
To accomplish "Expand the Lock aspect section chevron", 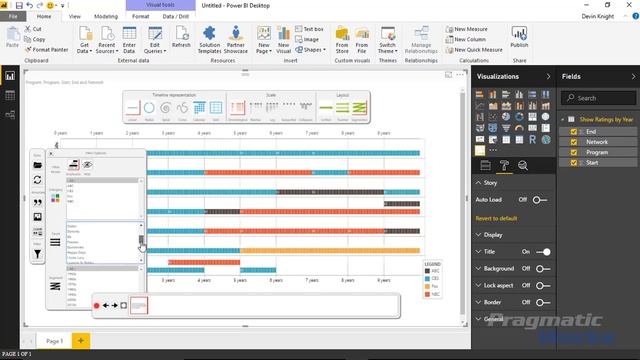I will pyautogui.click(x=478, y=285).
